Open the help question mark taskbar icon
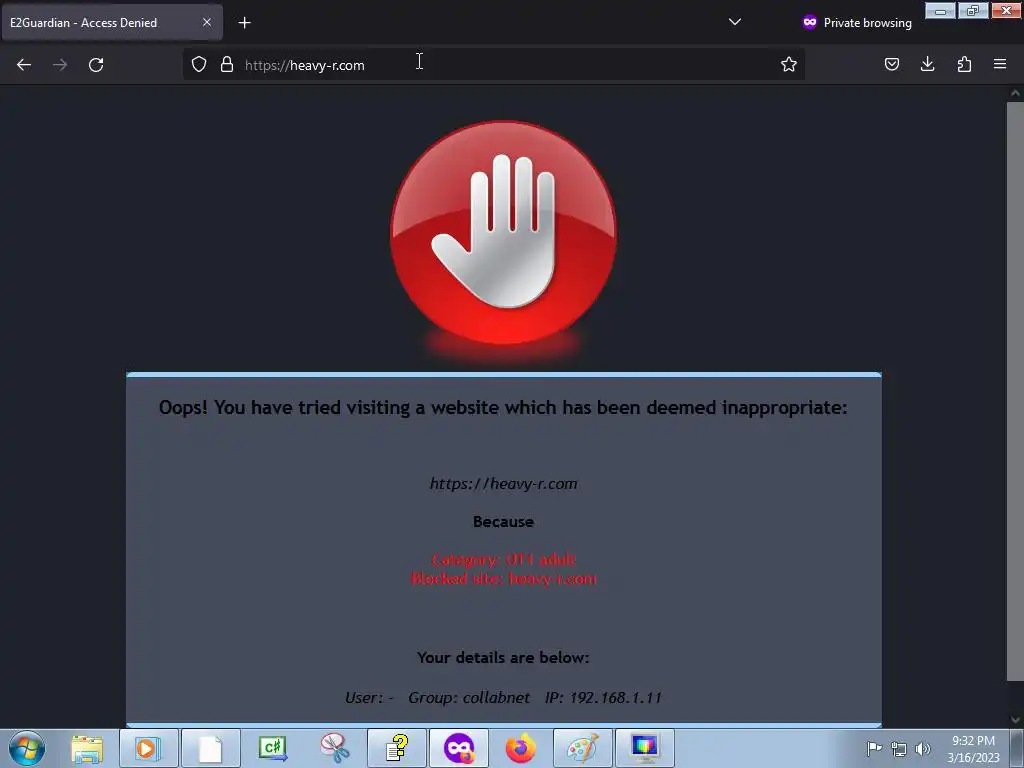Image resolution: width=1024 pixels, height=768 pixels. coord(396,748)
